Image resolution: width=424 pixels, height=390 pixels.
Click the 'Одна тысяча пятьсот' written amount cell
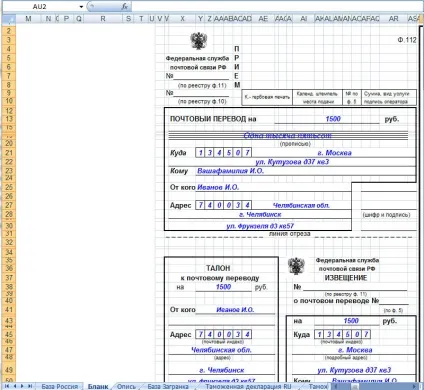click(x=288, y=135)
